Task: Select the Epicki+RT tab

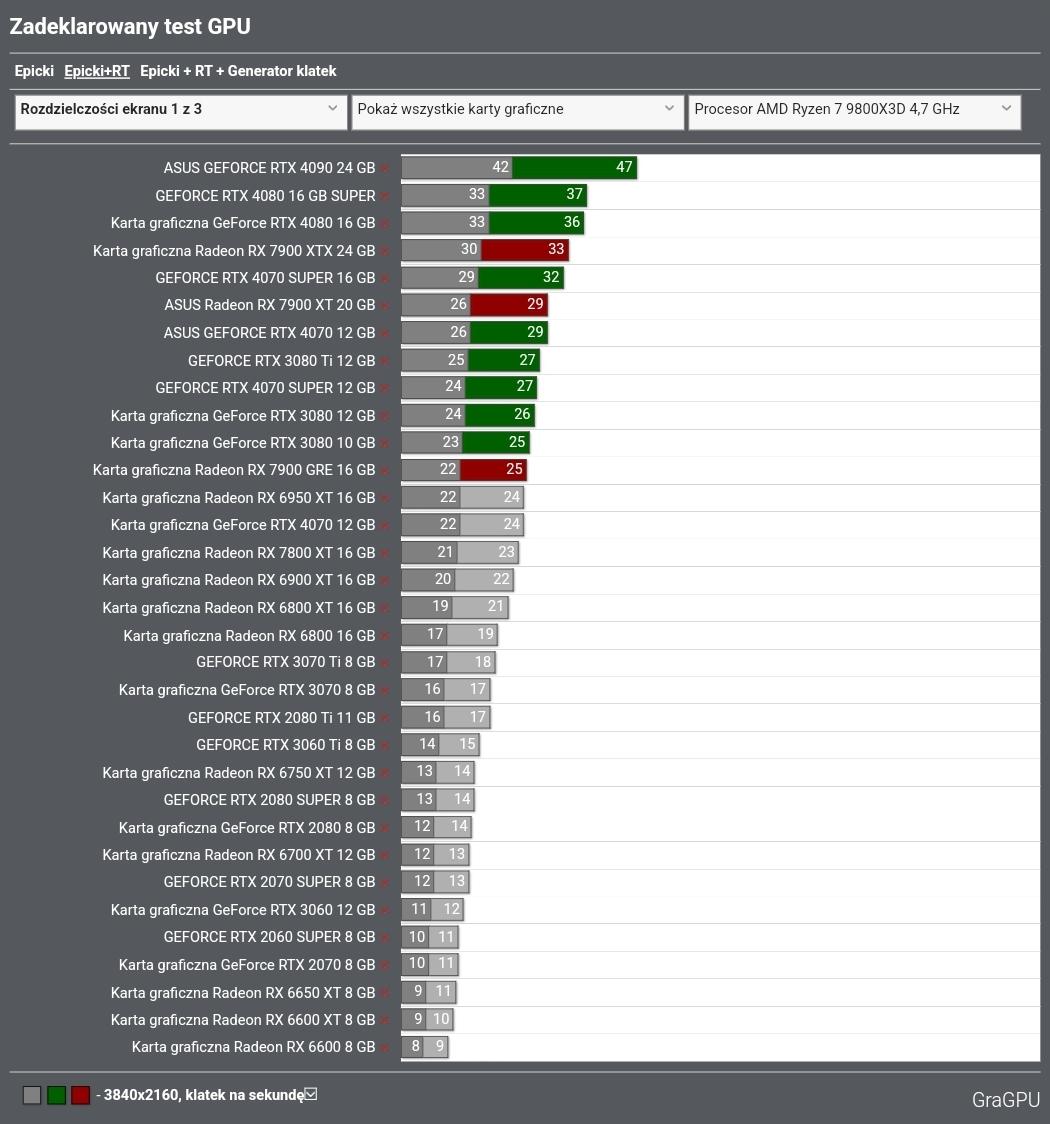Action: pyautogui.click(x=97, y=71)
